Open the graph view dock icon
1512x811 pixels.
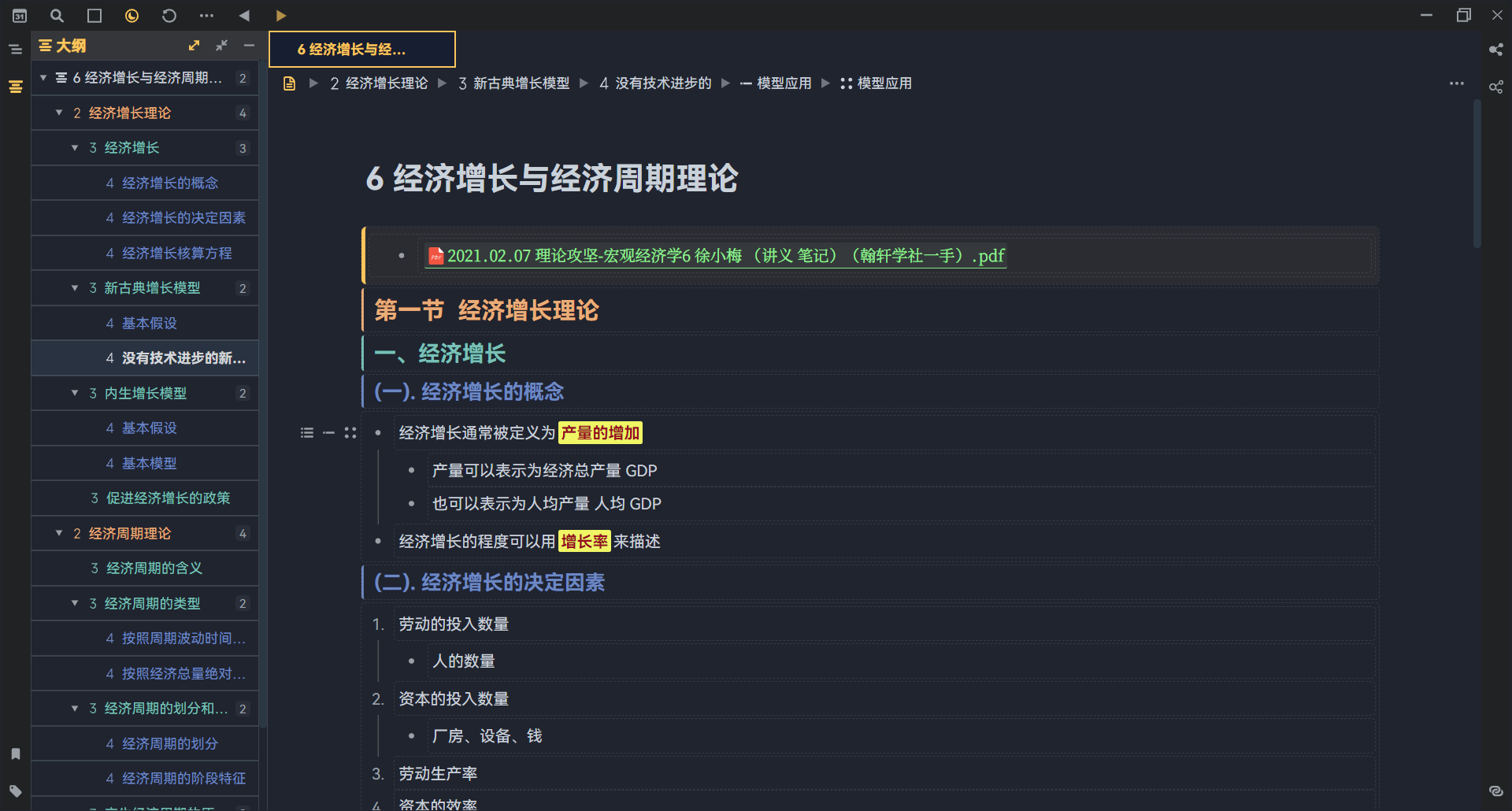click(1495, 49)
